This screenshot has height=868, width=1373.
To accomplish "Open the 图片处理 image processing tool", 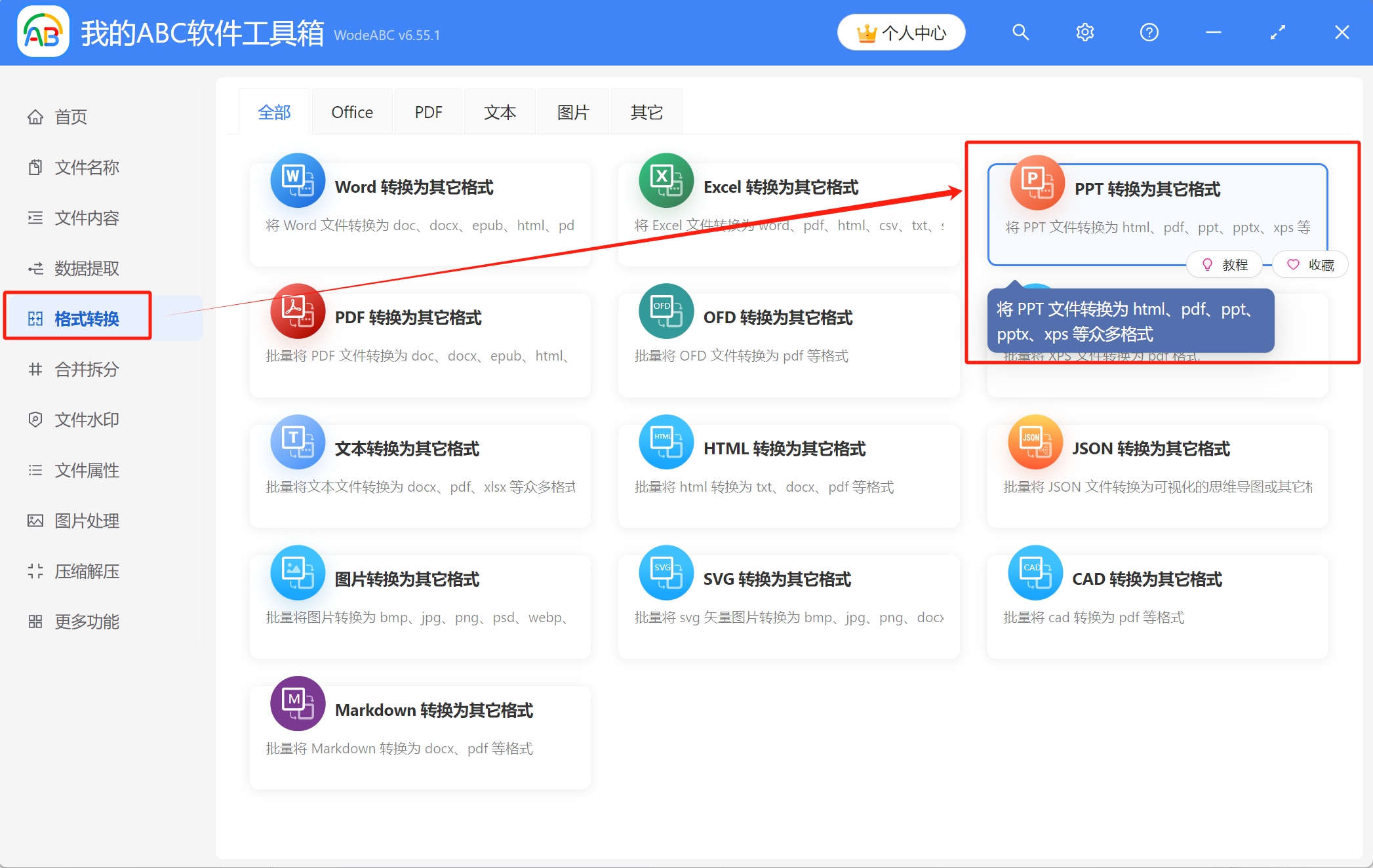I will pyautogui.click(x=86, y=521).
